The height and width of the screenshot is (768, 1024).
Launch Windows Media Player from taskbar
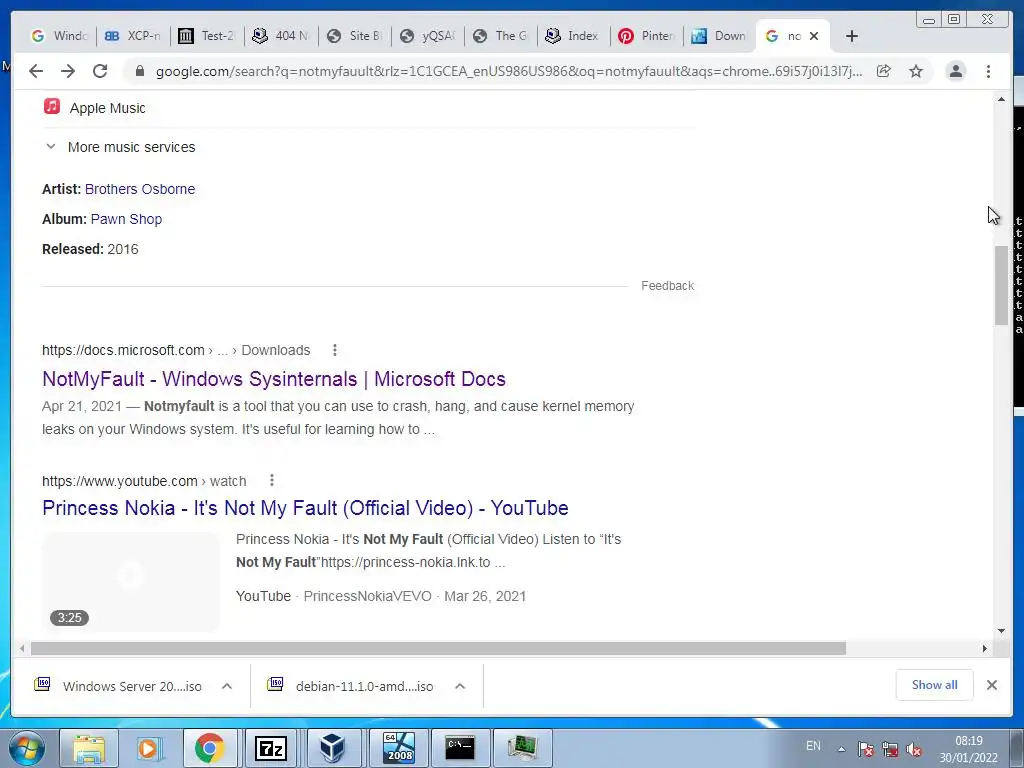(148, 748)
